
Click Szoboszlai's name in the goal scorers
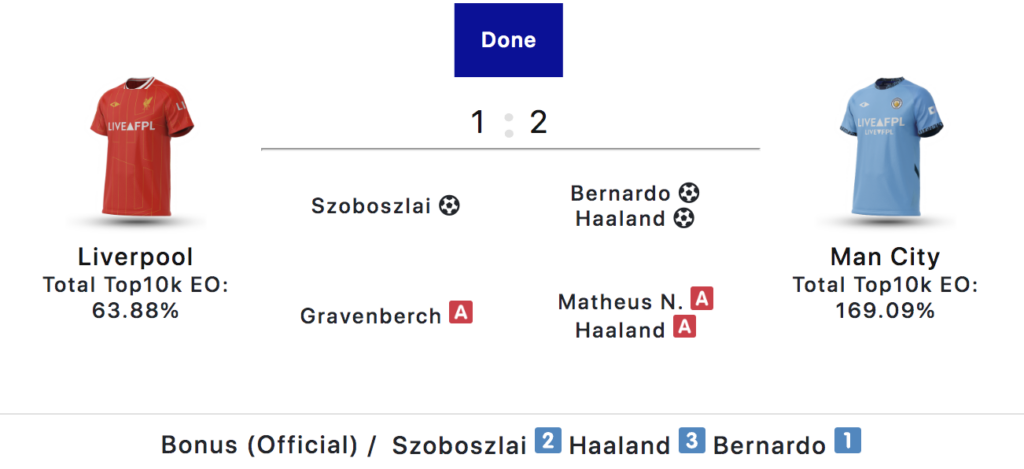(x=371, y=206)
